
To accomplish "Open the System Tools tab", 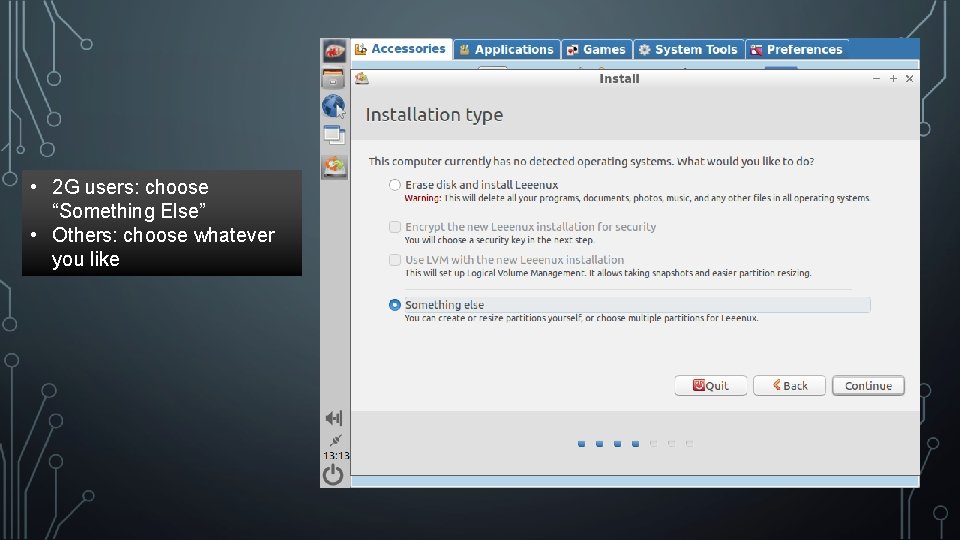I will [x=689, y=50].
